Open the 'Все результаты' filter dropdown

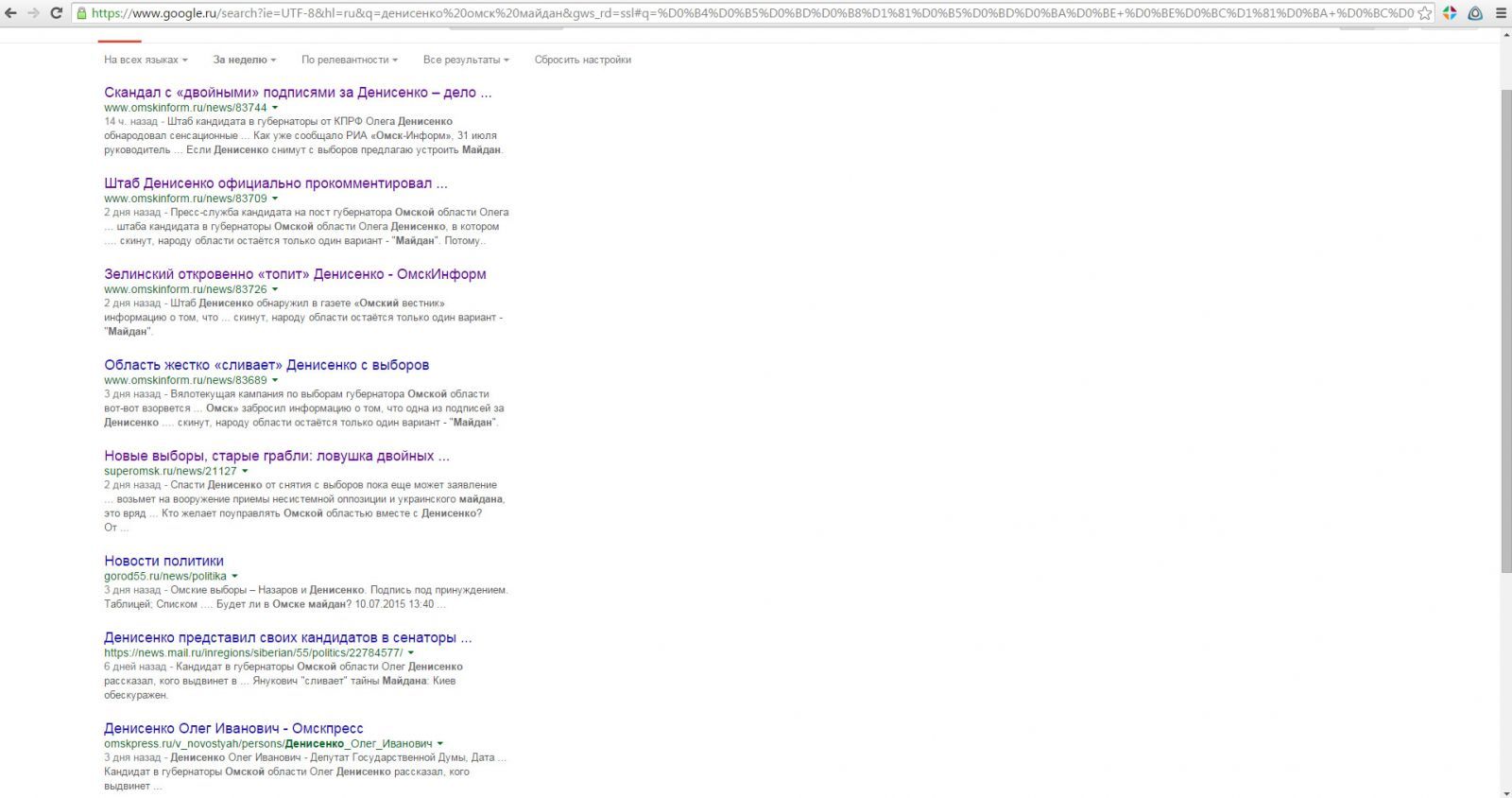pos(466,60)
